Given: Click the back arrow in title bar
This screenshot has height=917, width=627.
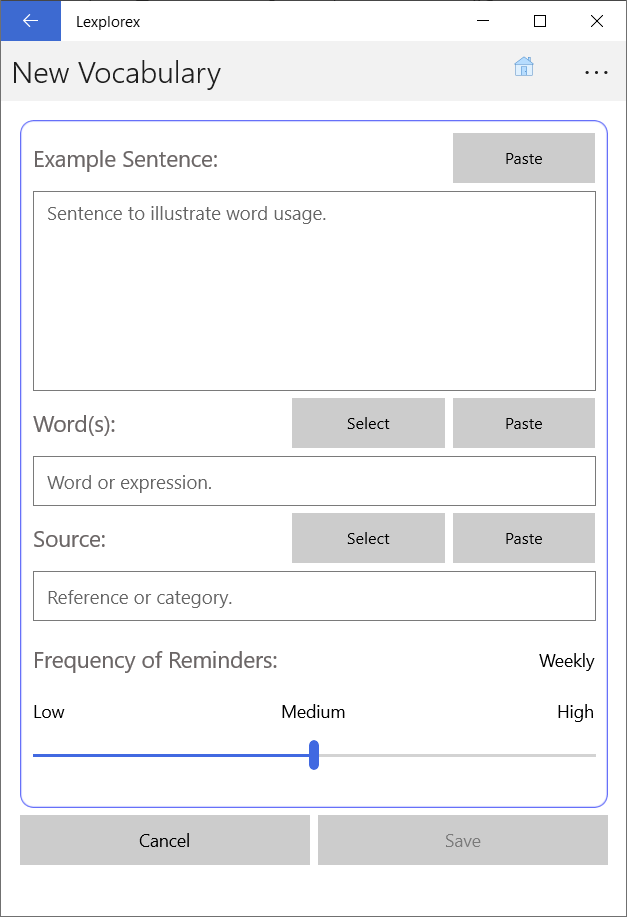Looking at the screenshot, I should [x=30, y=21].
